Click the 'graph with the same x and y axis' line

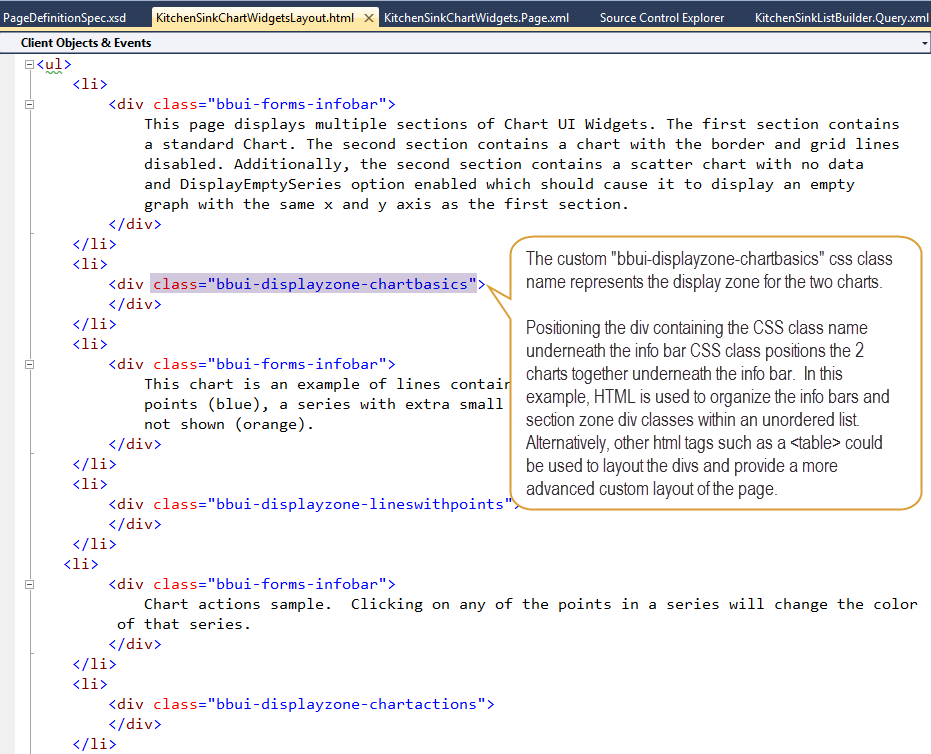(x=386, y=205)
